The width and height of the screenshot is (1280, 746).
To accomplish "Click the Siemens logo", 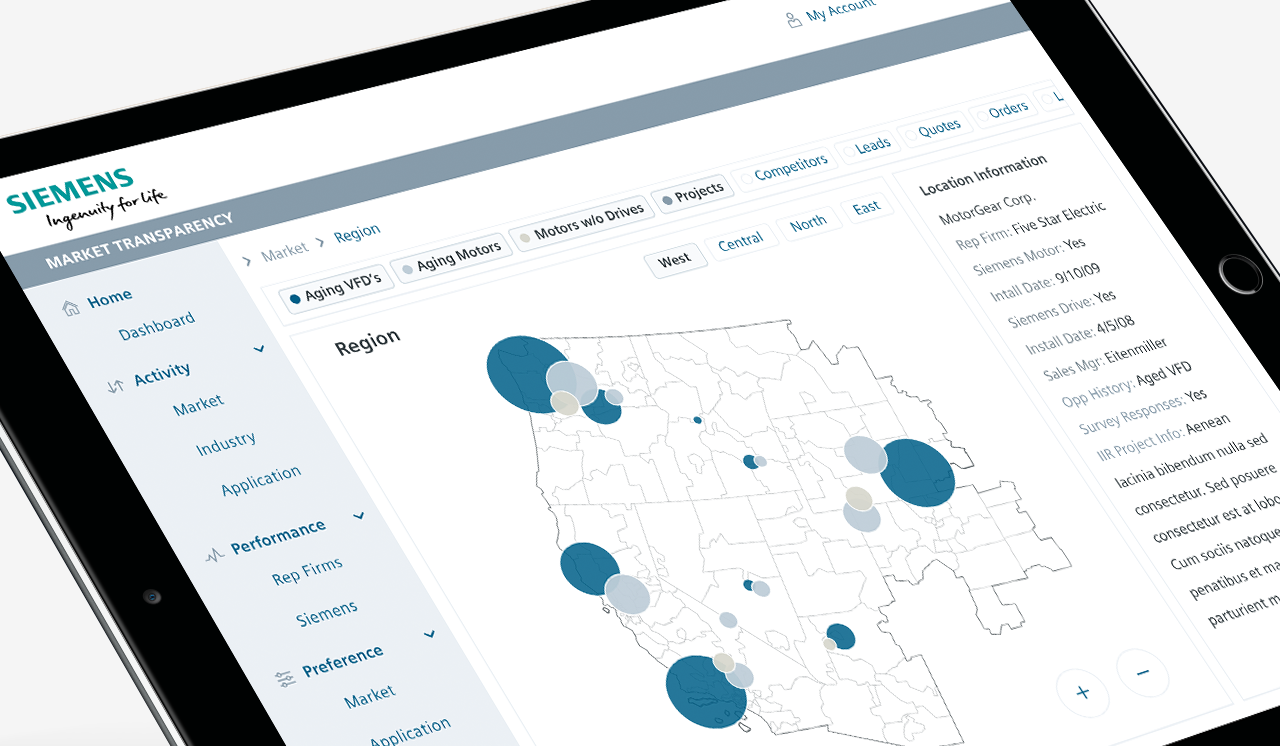I will tap(84, 197).
